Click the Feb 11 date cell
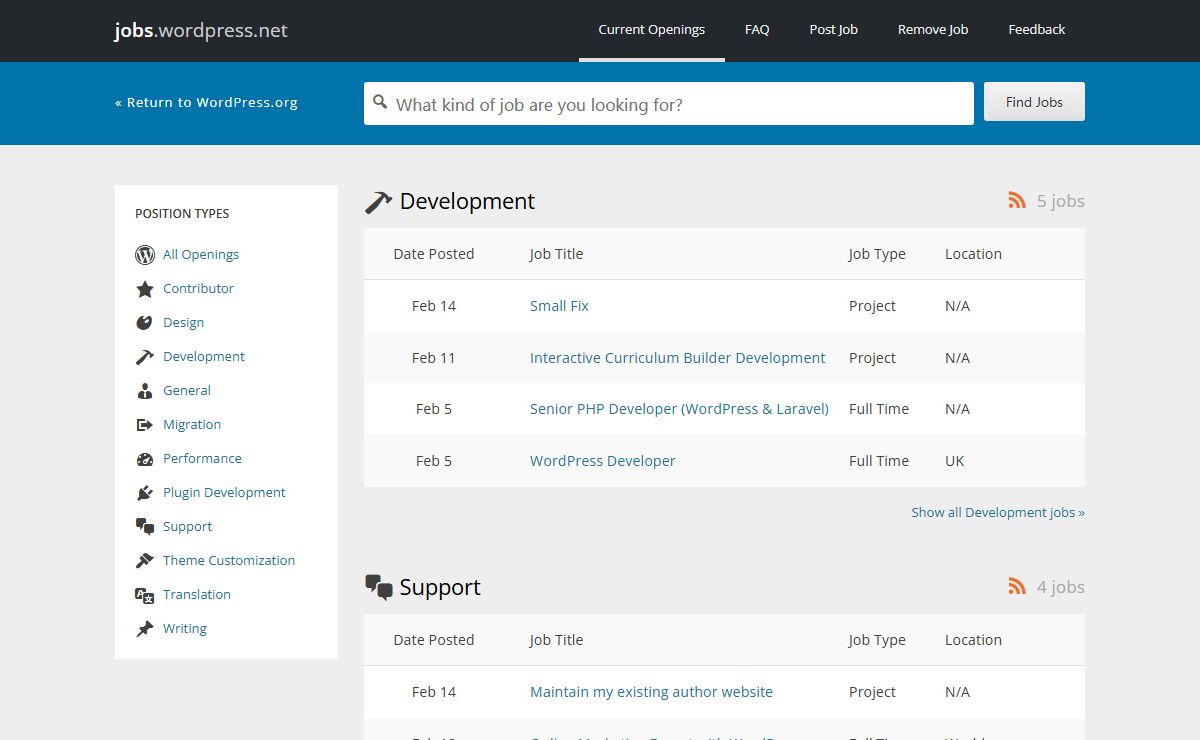 point(434,358)
